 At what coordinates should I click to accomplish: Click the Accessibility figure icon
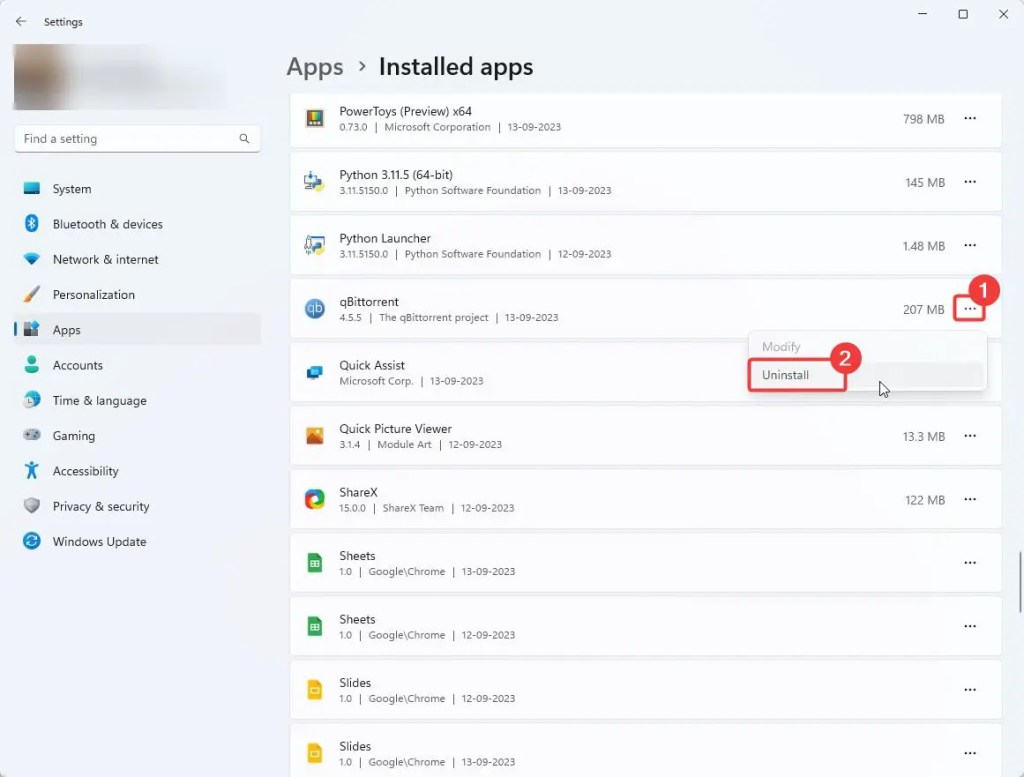point(31,470)
